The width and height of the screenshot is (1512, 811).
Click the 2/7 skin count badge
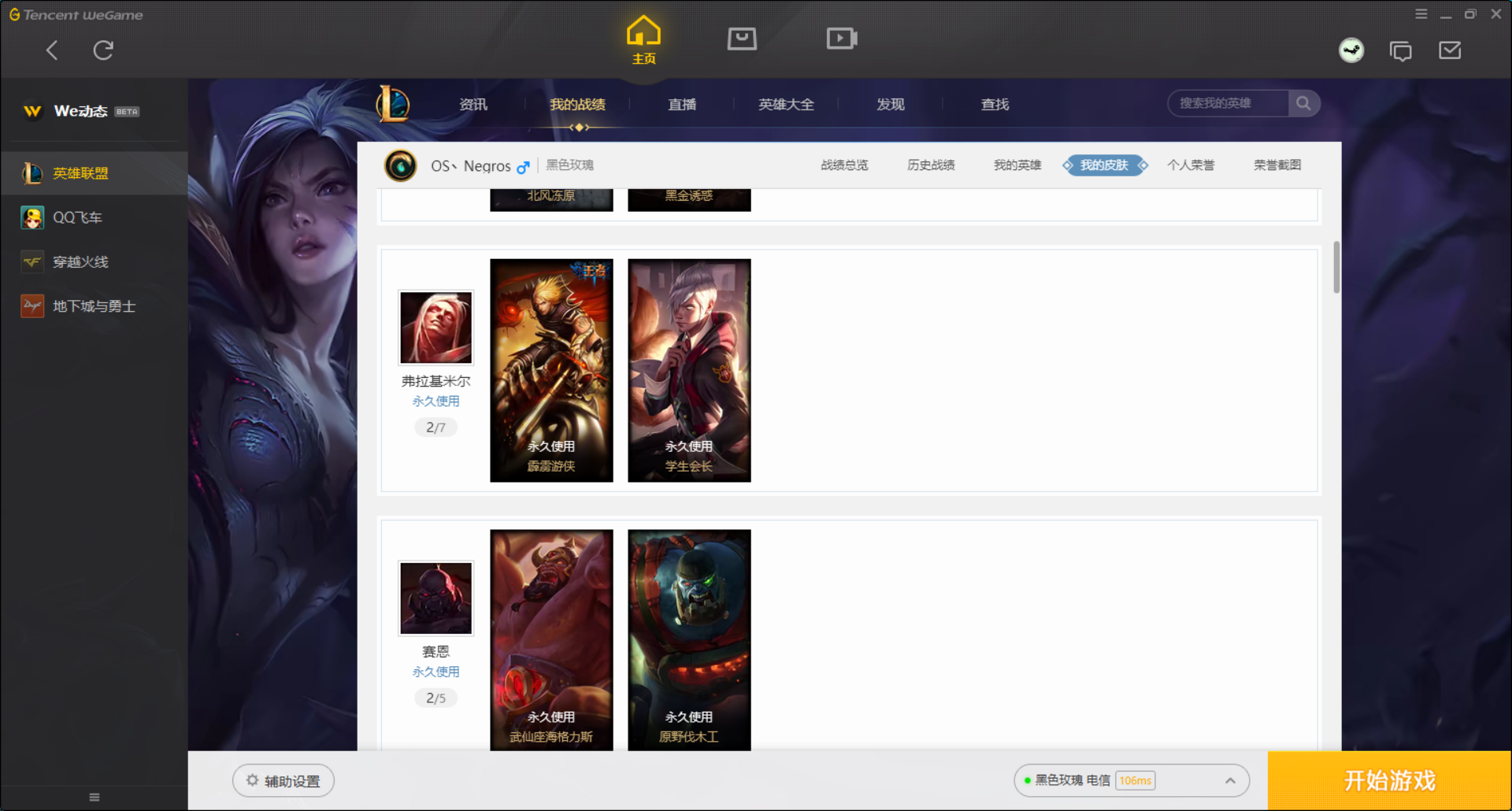[x=435, y=428]
